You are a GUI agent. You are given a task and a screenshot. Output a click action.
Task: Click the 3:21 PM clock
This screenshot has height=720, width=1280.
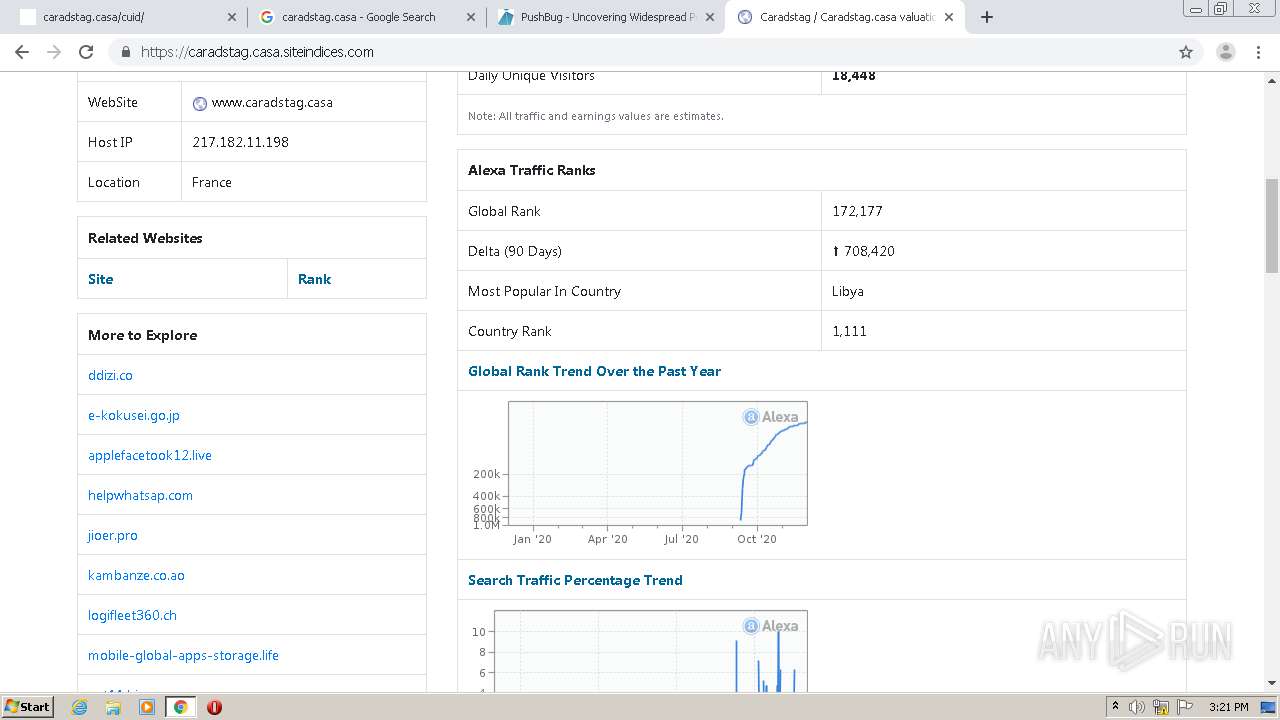point(1228,707)
